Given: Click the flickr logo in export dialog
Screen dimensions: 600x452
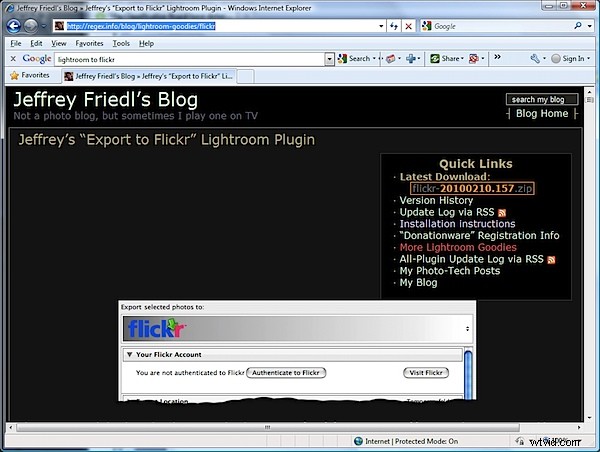Looking at the screenshot, I should pos(157,329).
